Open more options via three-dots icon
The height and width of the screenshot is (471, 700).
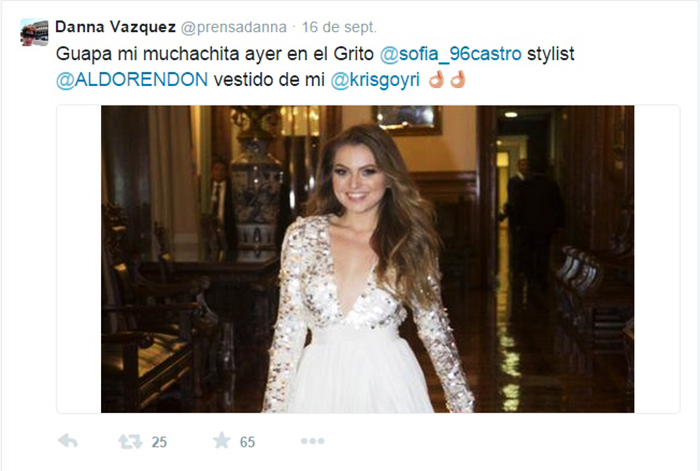point(312,441)
